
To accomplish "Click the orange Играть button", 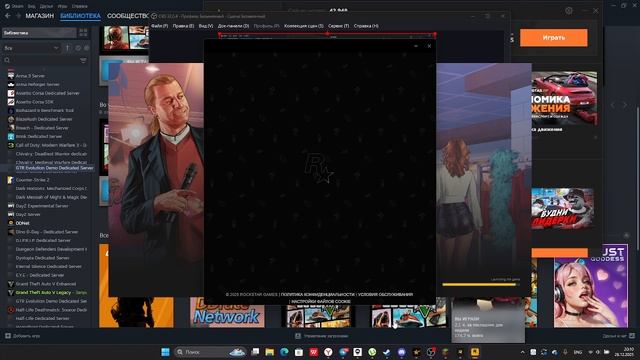I will point(553,38).
